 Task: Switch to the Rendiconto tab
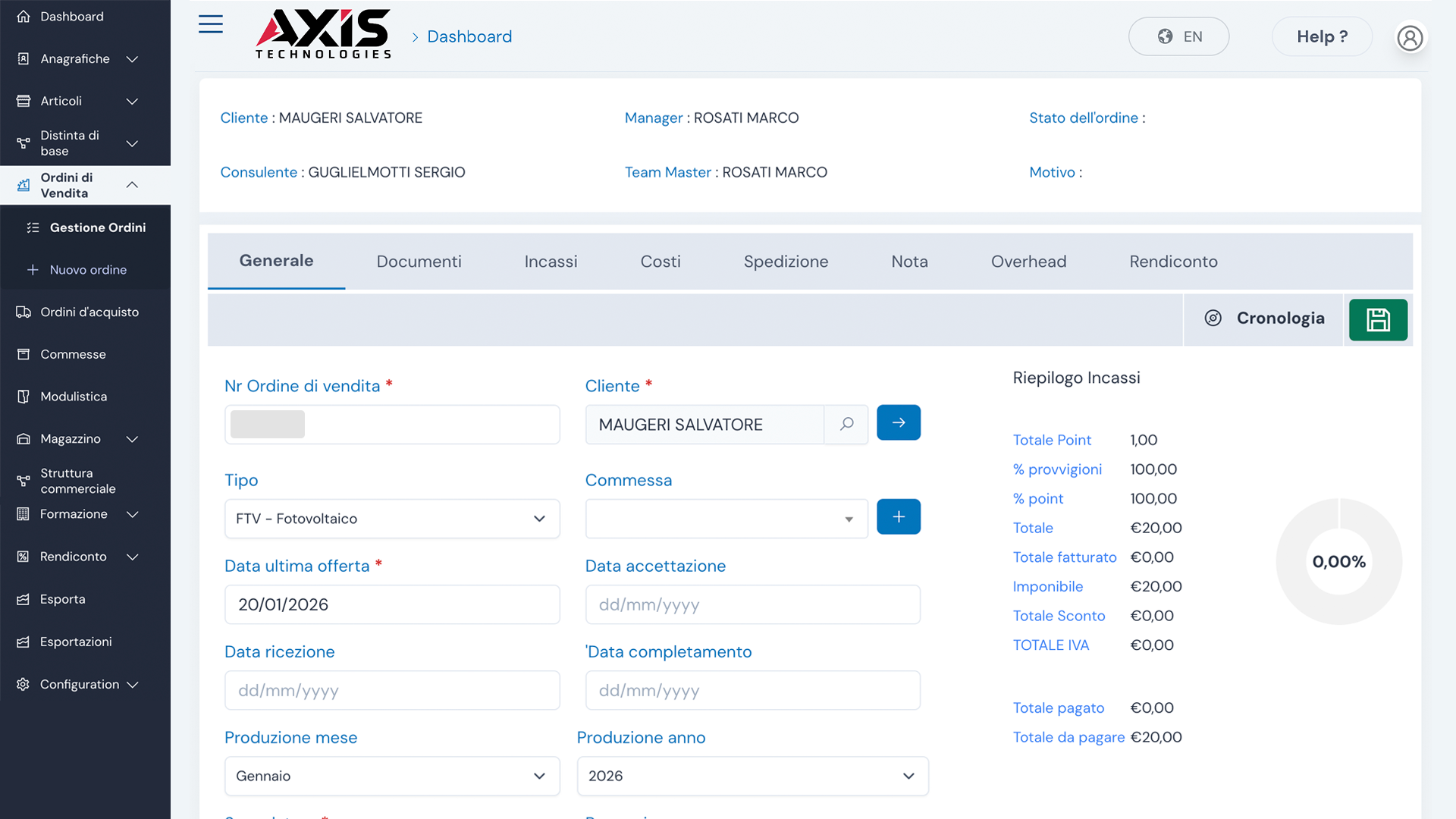click(x=1173, y=262)
